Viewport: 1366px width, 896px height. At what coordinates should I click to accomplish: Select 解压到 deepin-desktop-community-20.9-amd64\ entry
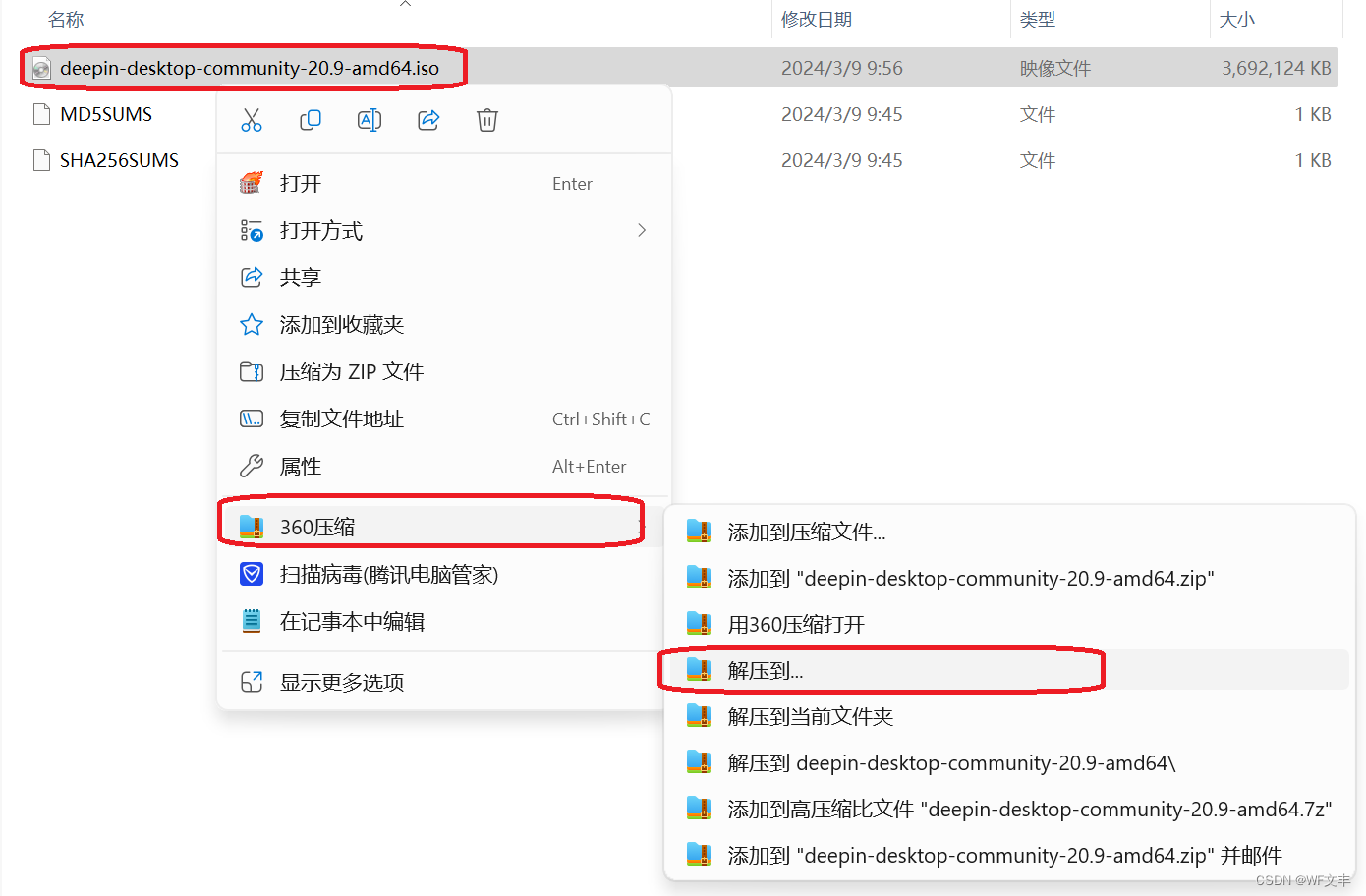pos(1009,763)
